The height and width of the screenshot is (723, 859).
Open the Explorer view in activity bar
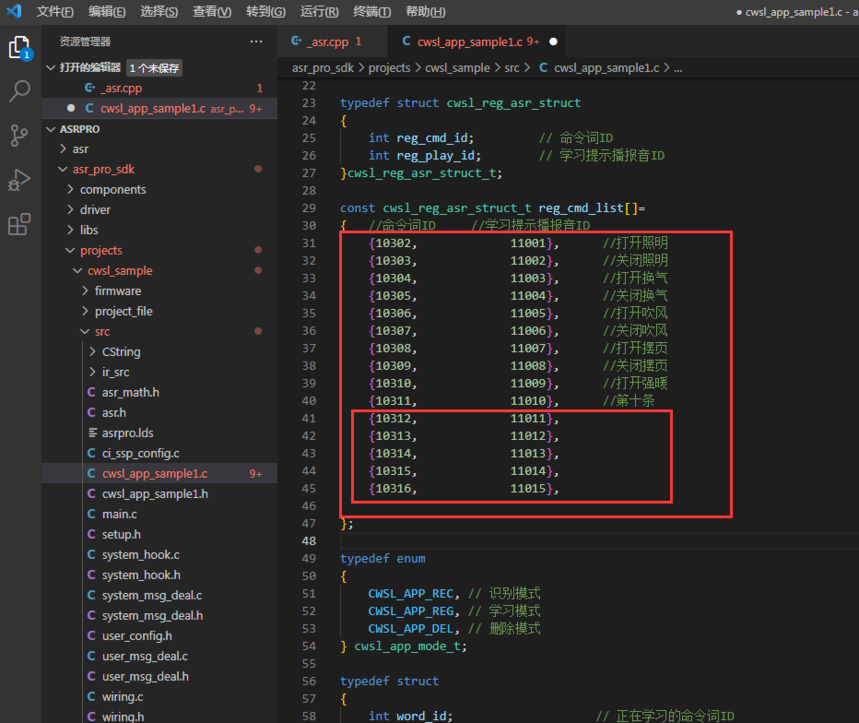point(20,48)
